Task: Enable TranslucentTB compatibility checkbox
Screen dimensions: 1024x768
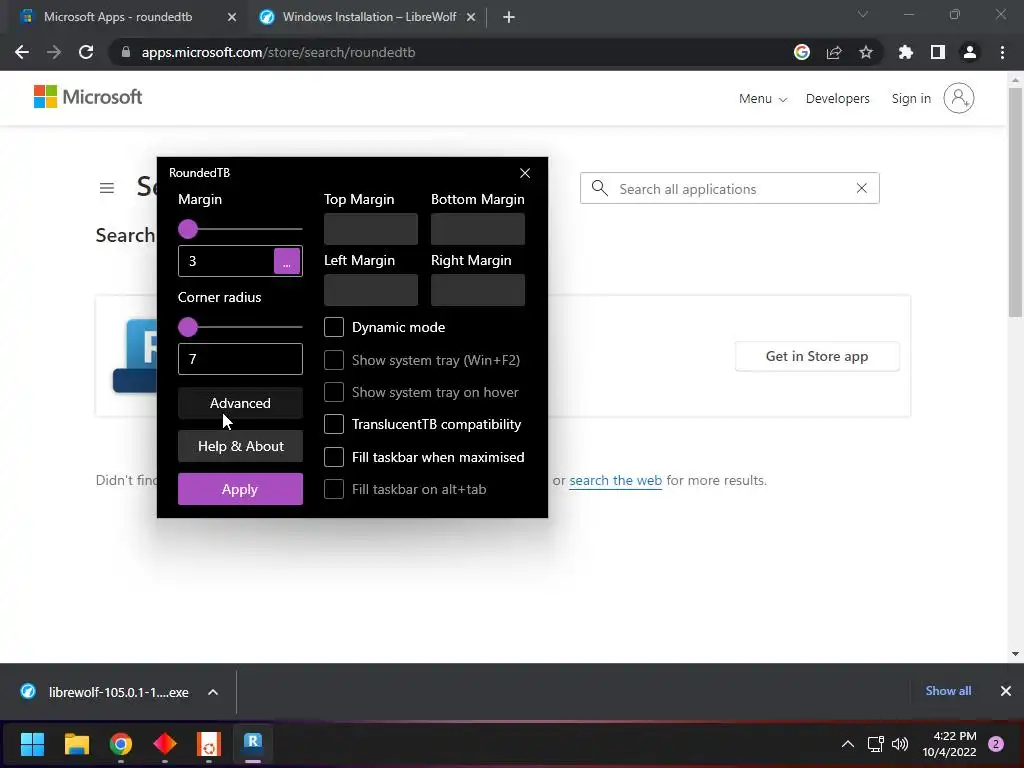Action: coord(334,424)
